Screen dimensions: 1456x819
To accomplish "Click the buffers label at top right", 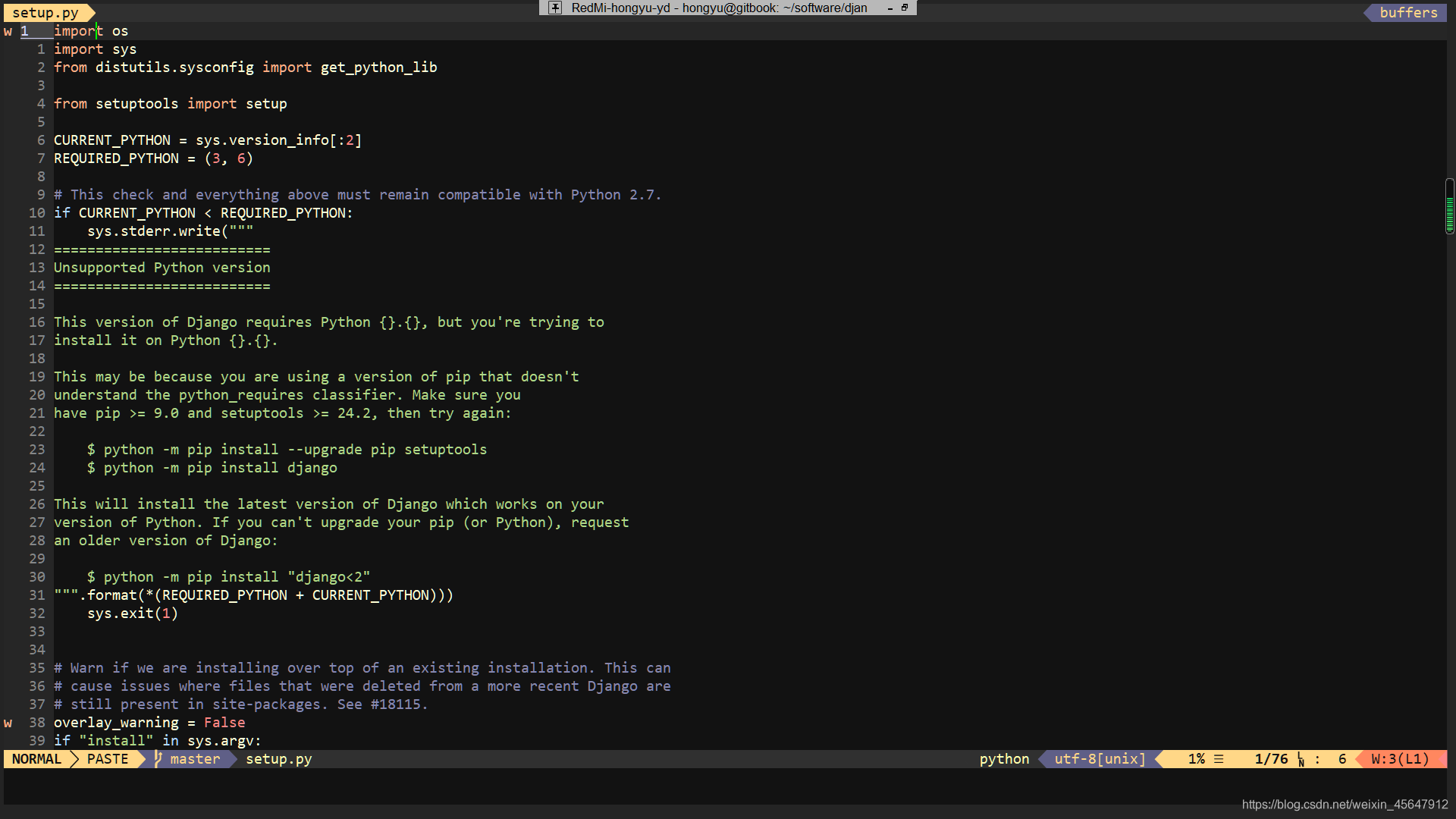I will (1408, 12).
